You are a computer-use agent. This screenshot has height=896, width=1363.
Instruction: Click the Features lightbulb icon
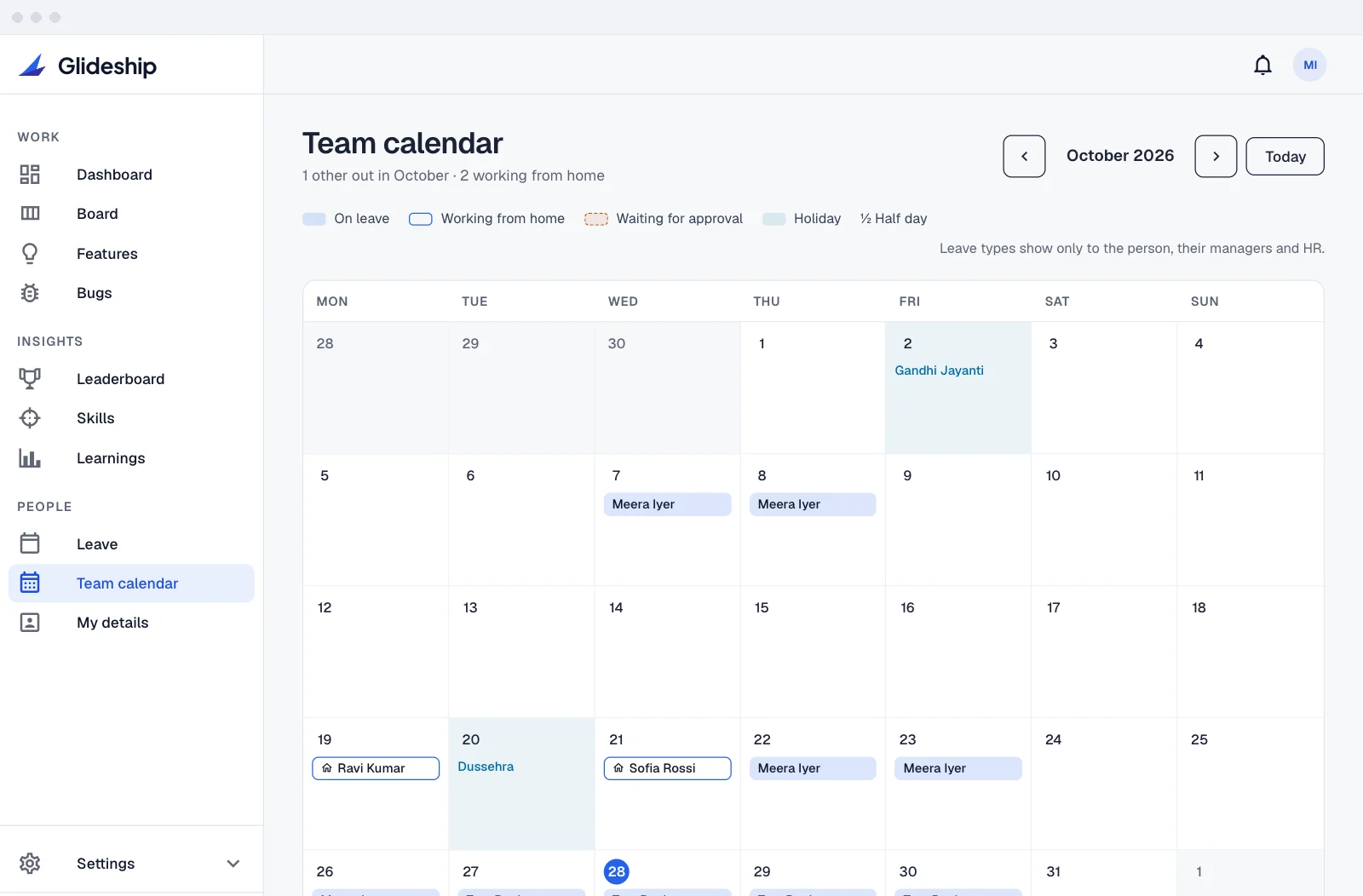point(30,254)
